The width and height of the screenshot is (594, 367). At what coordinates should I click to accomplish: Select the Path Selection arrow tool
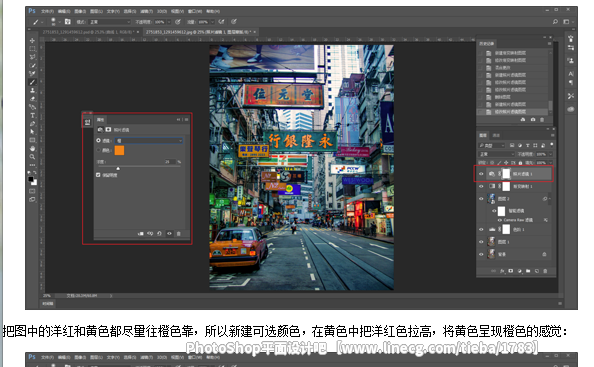[33, 132]
